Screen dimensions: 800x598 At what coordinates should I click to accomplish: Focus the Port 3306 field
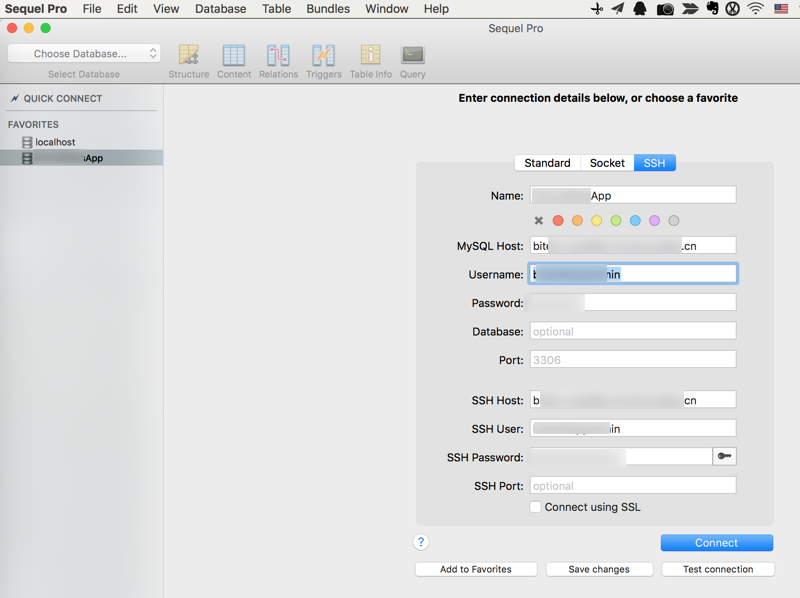coord(633,359)
